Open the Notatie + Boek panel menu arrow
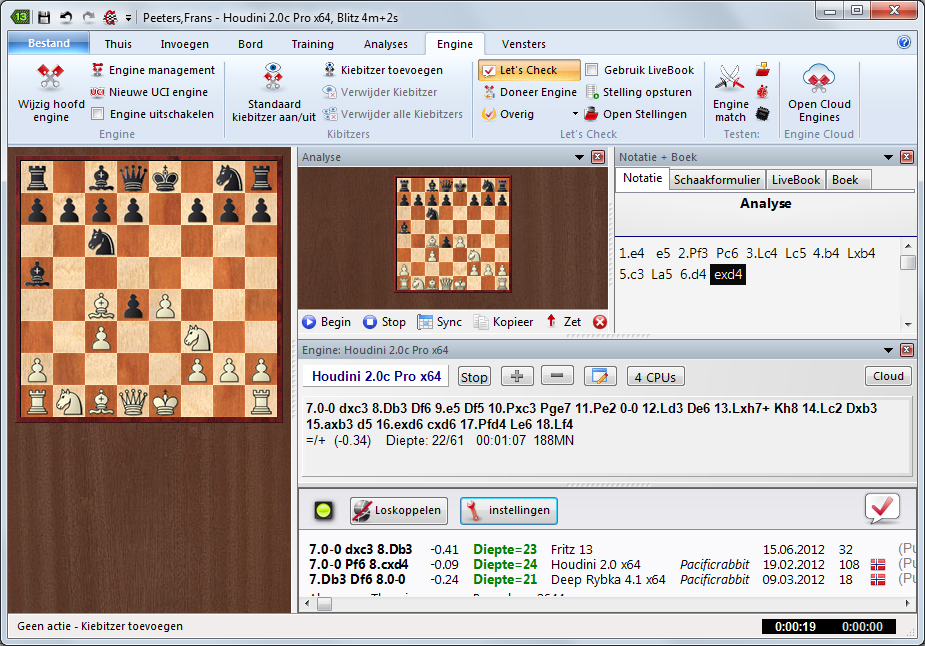Screen dimensions: 925x646 point(888,157)
